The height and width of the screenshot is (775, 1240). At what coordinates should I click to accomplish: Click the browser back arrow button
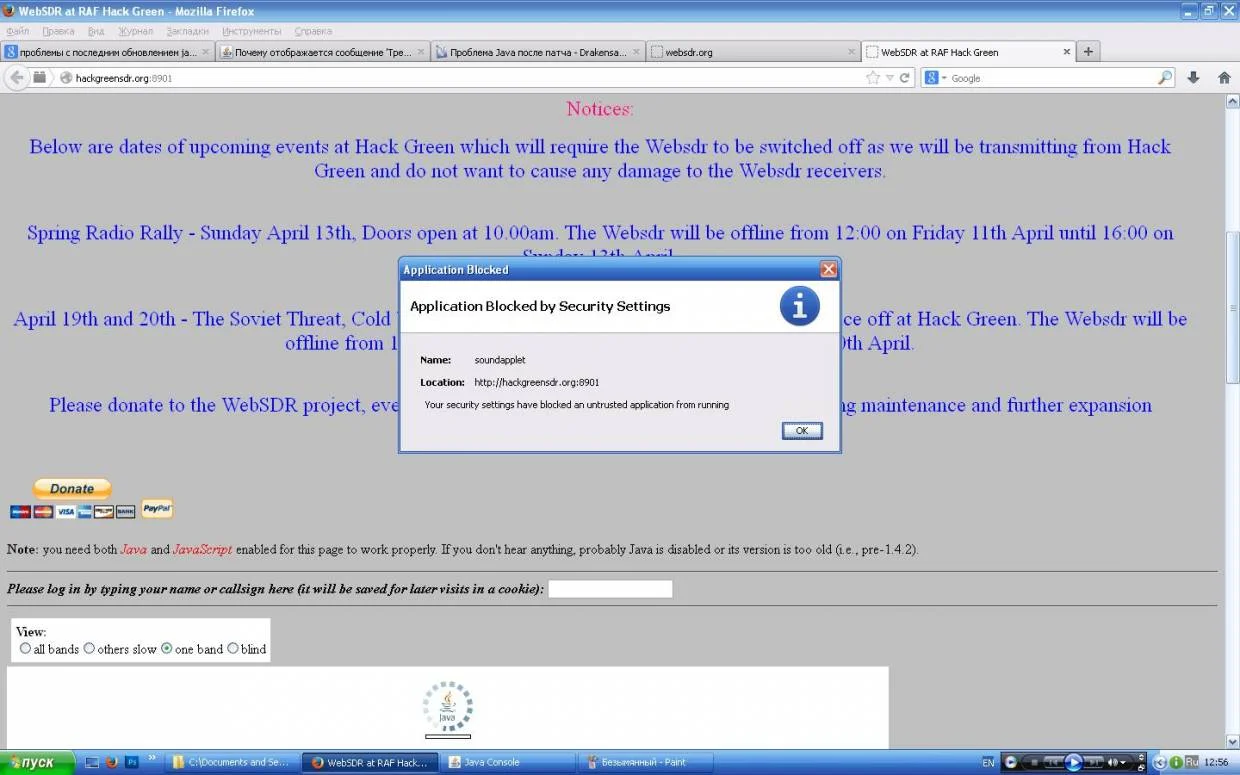[x=16, y=77]
